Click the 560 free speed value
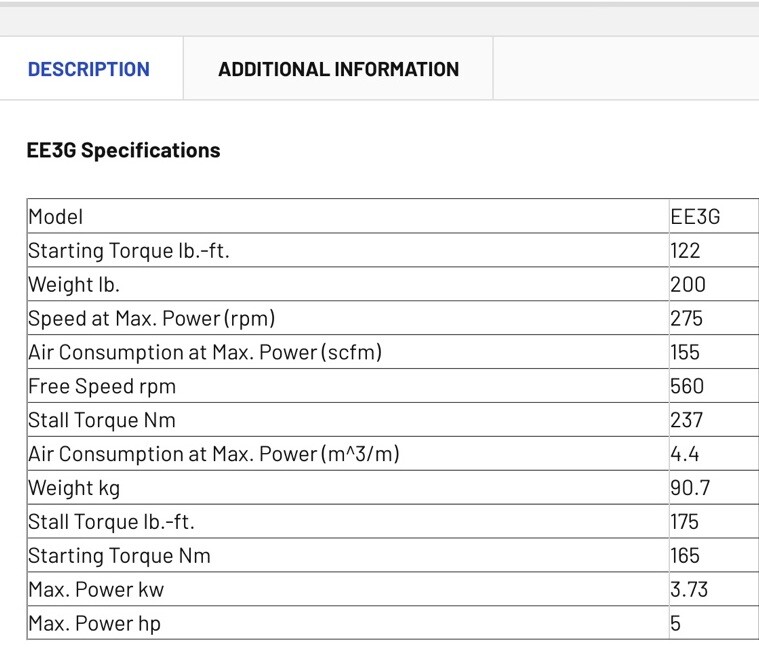The height and width of the screenshot is (664, 759). [687, 386]
